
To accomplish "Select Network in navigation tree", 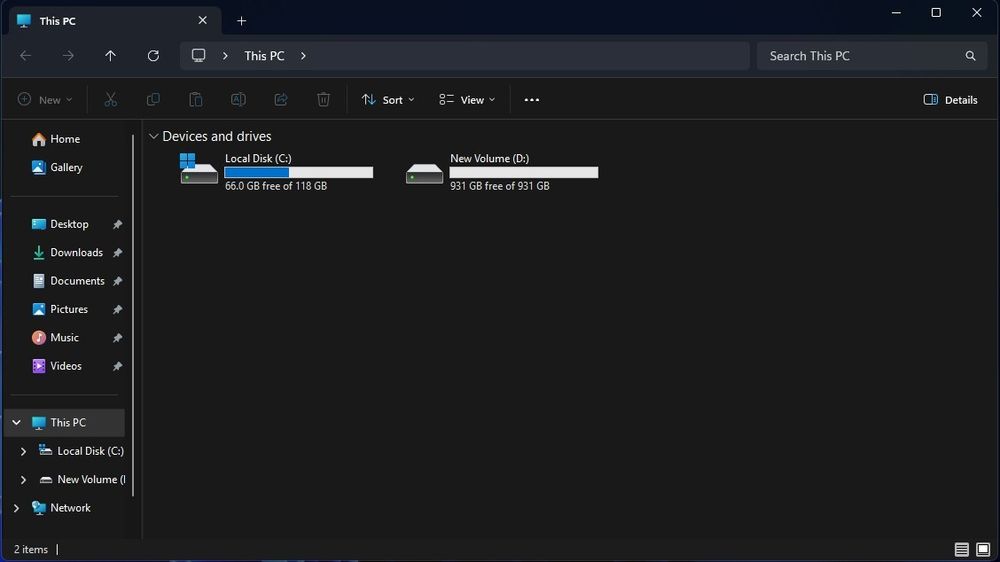I will click(61, 508).
